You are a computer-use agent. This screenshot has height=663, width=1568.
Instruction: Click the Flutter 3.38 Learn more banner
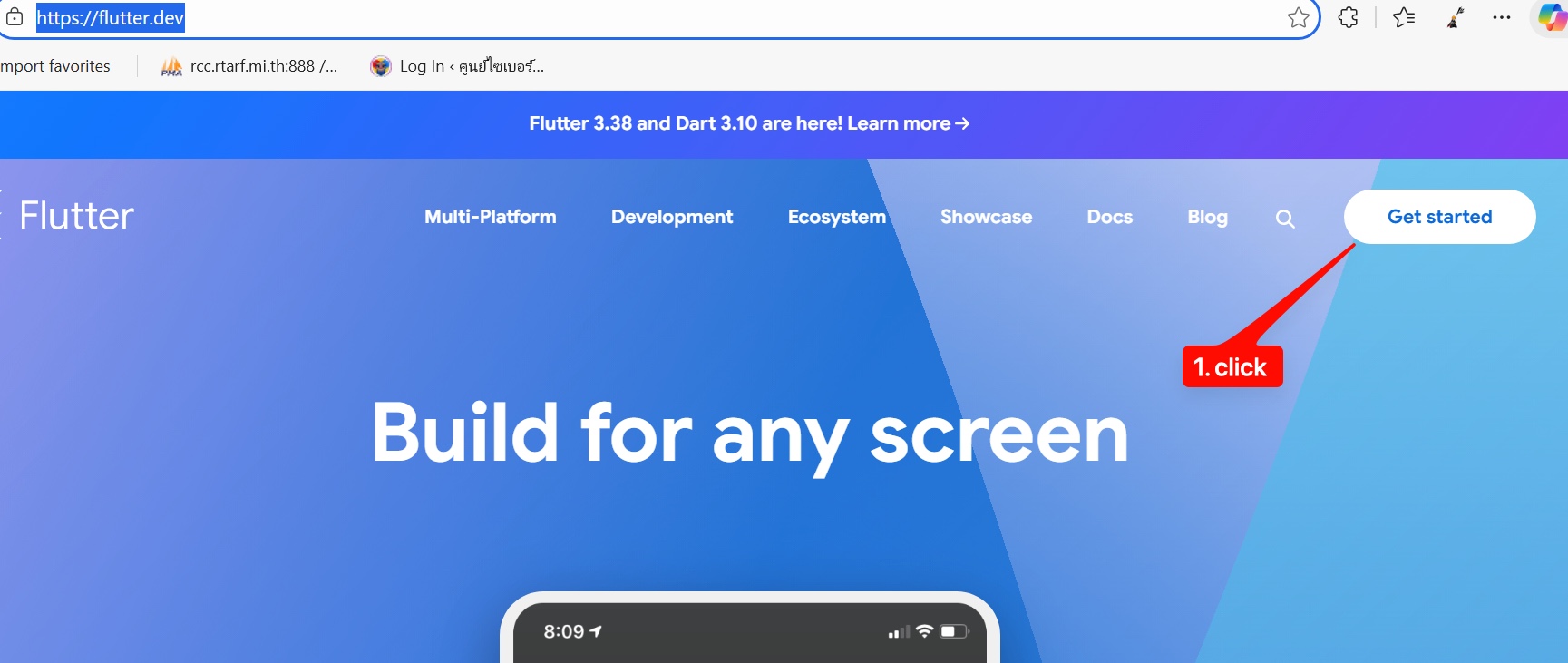pos(749,123)
